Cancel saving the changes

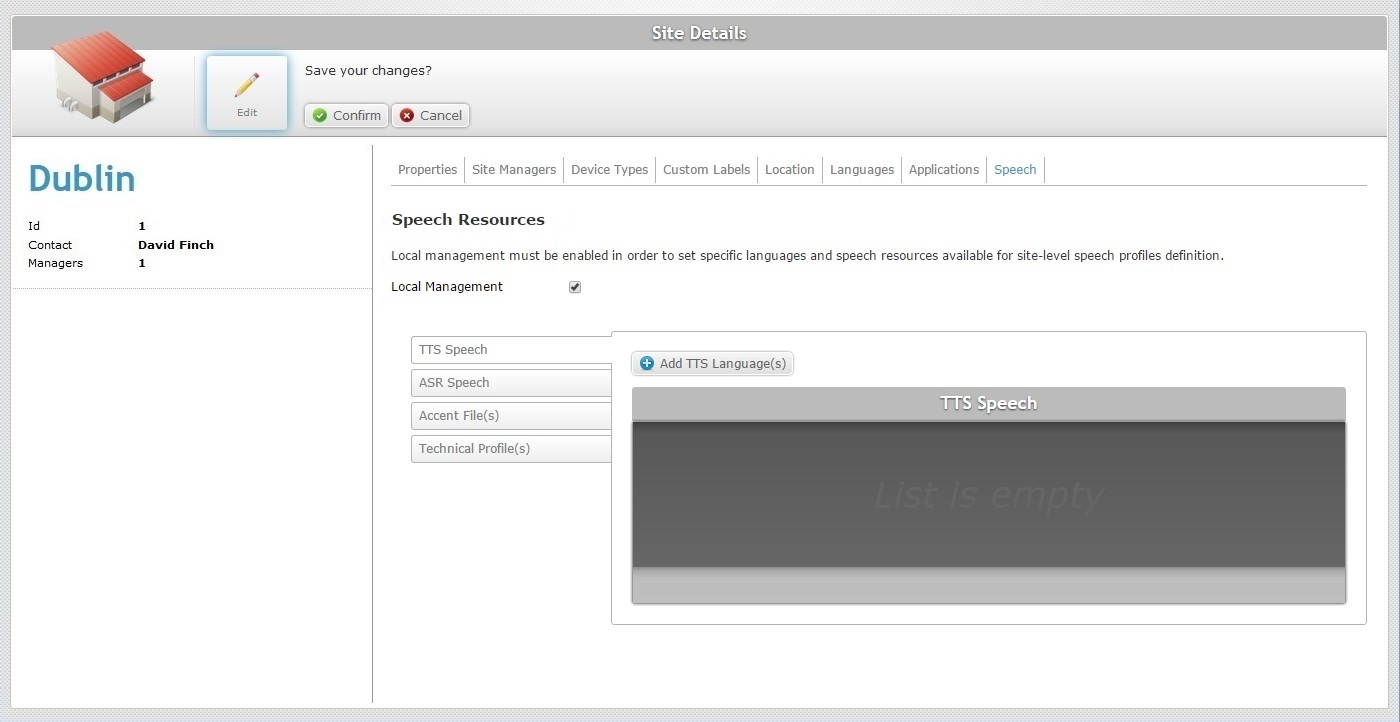pyautogui.click(x=430, y=115)
